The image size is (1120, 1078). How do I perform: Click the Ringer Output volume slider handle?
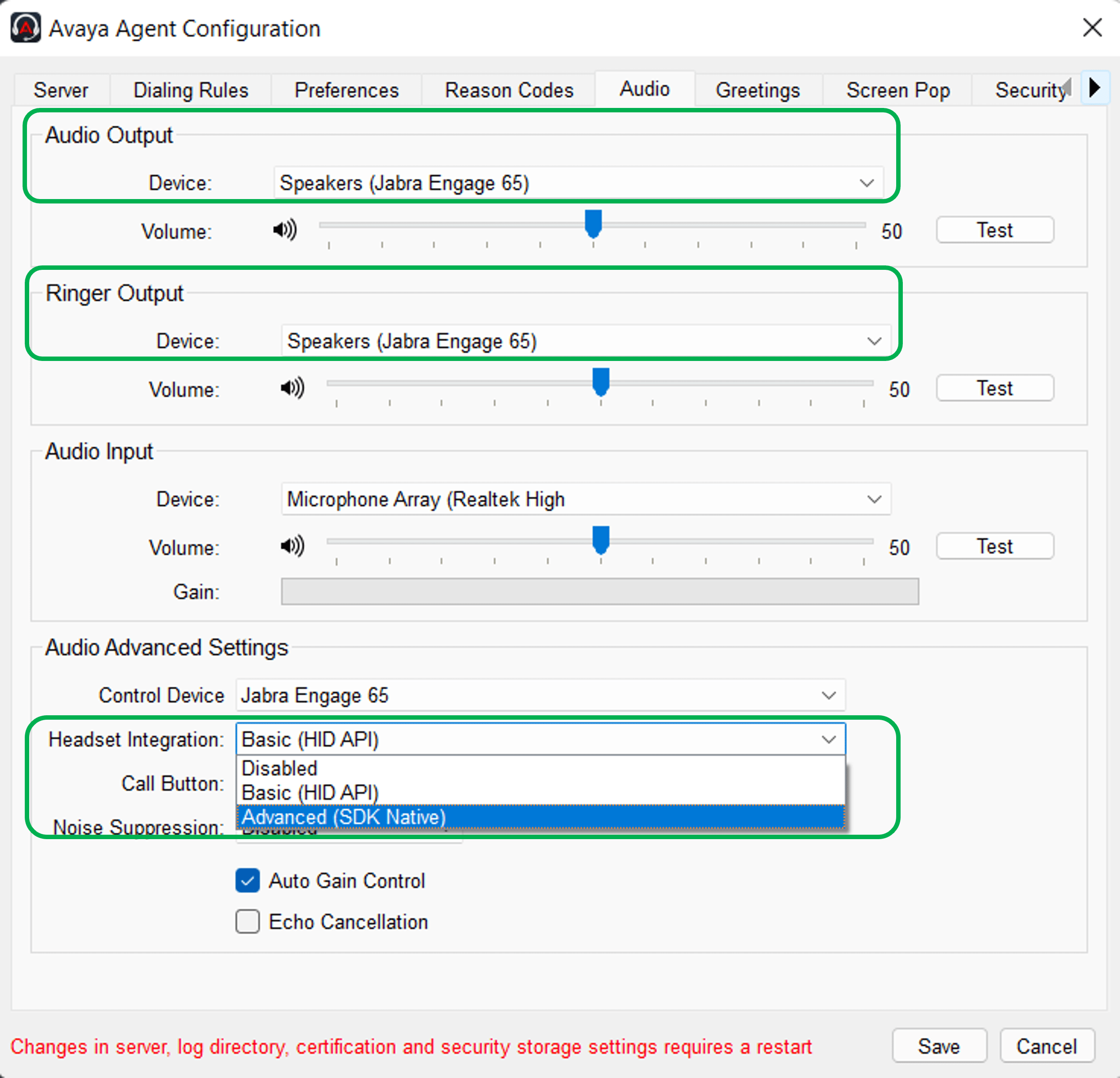pyautogui.click(x=601, y=381)
